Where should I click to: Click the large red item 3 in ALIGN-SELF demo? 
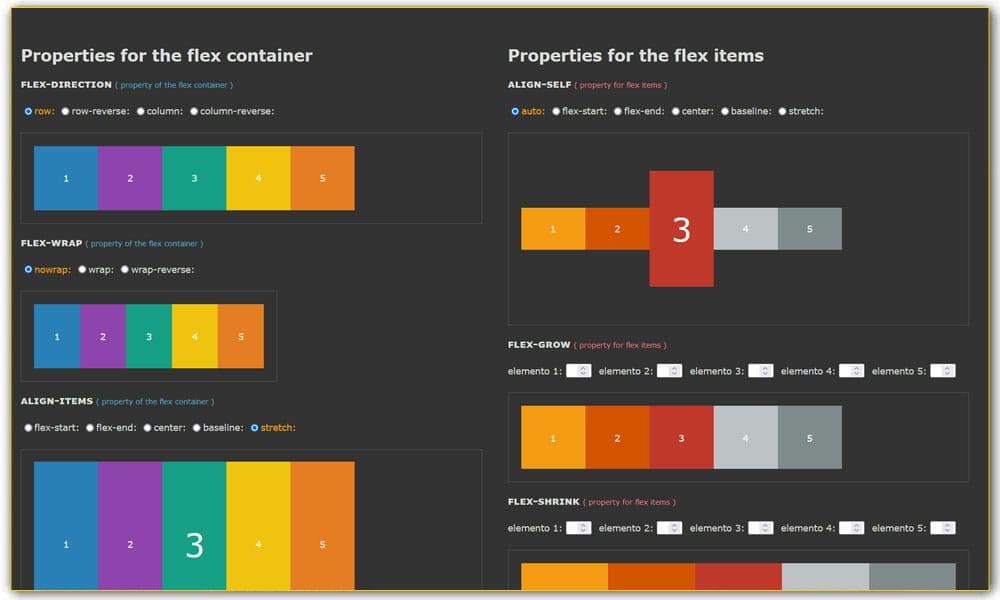click(x=681, y=229)
